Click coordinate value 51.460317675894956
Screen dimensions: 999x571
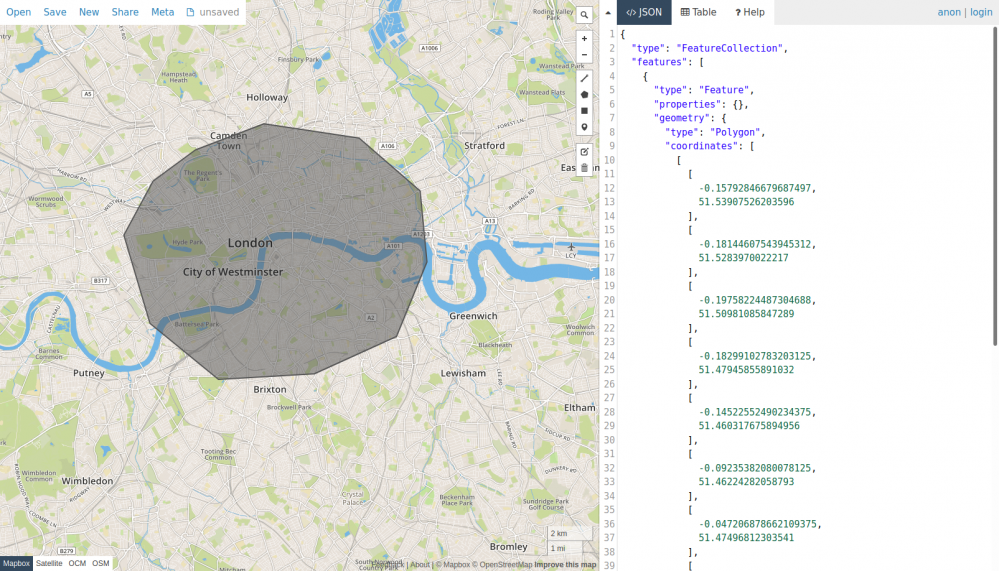coord(749,427)
